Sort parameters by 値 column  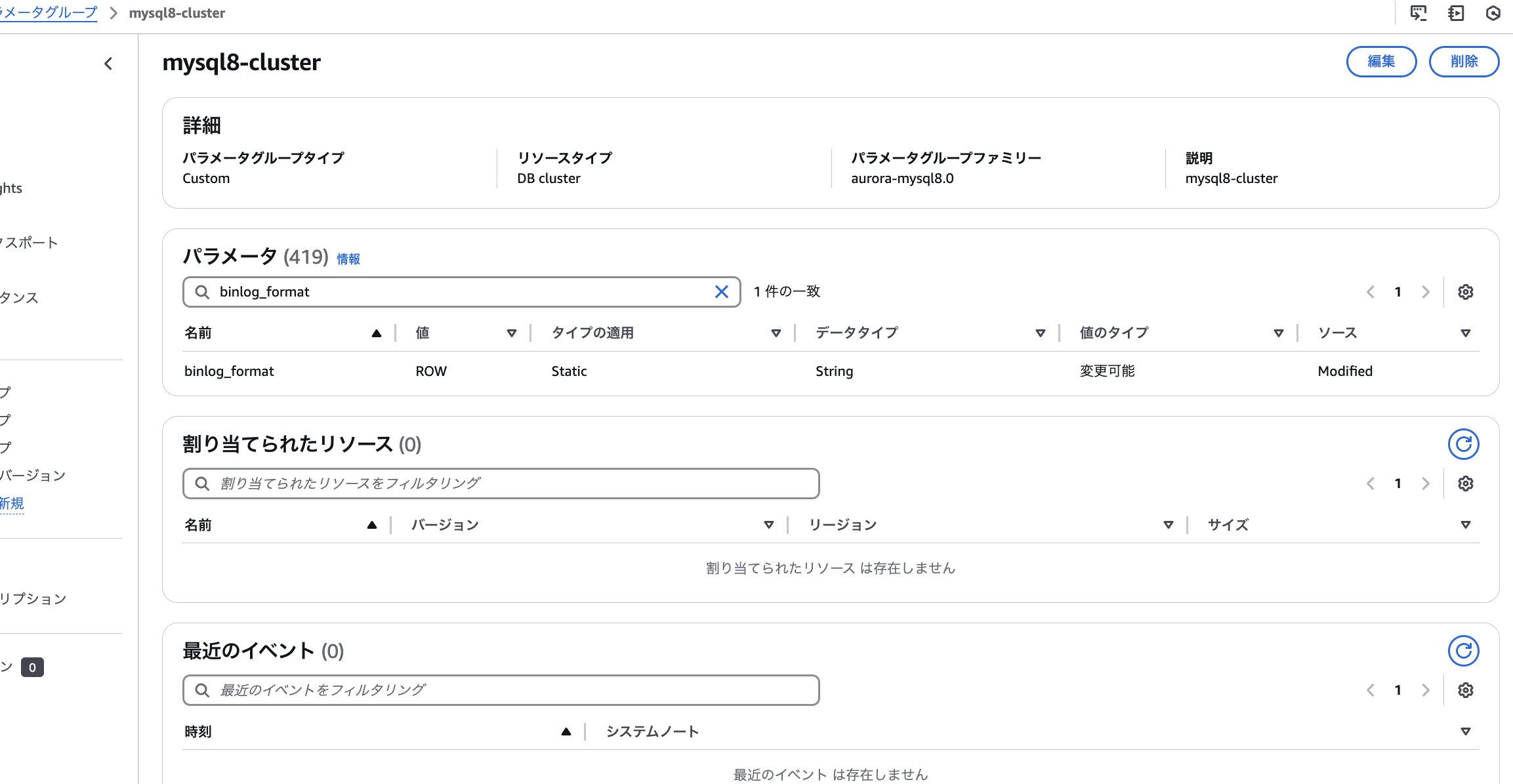click(x=511, y=333)
